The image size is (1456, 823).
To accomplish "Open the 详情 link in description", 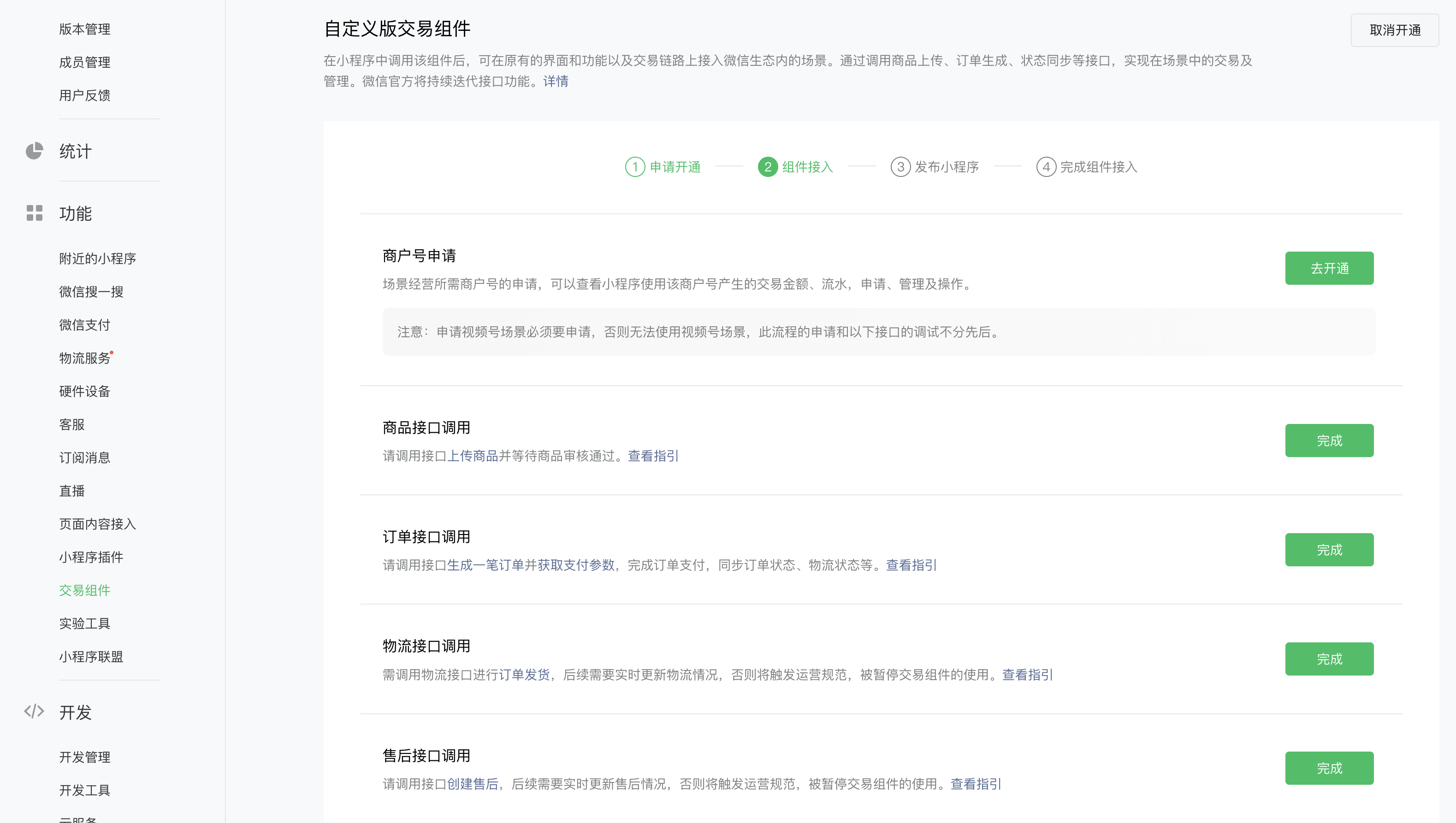I will (555, 82).
